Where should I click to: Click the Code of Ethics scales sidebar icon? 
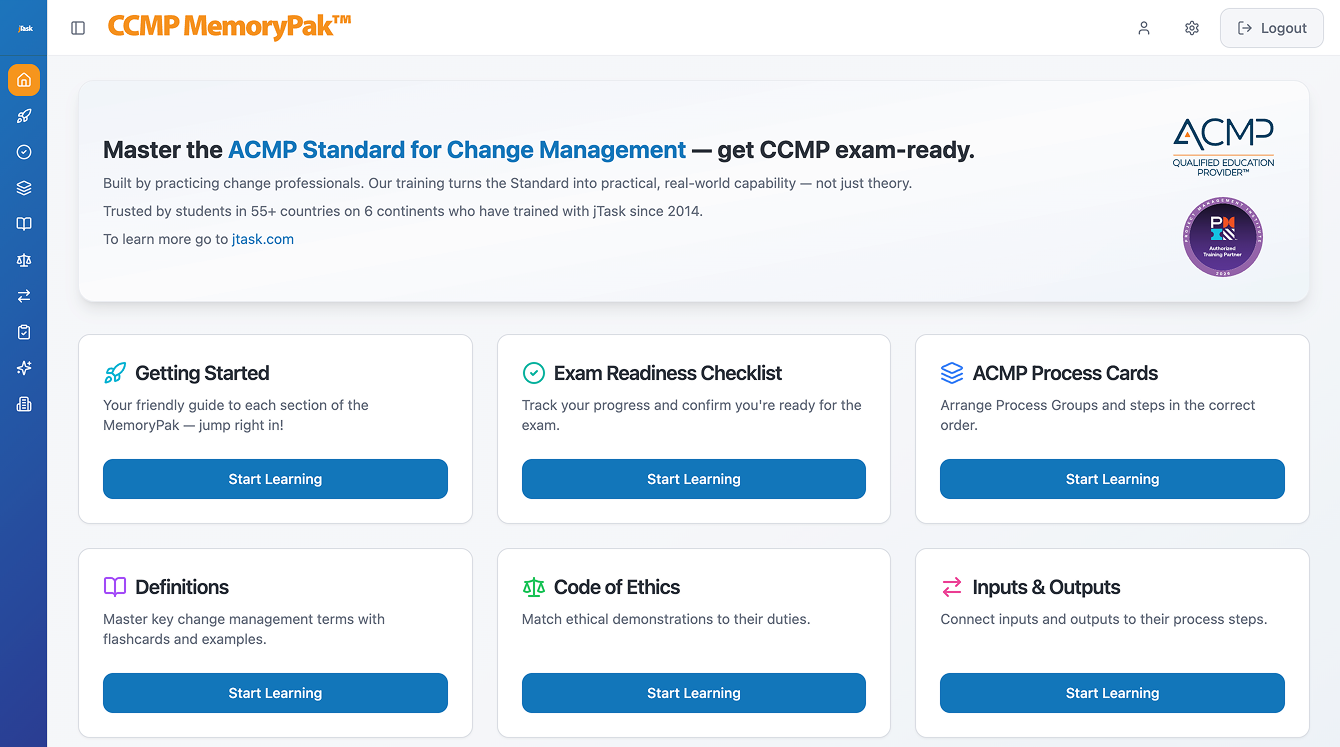tap(24, 260)
